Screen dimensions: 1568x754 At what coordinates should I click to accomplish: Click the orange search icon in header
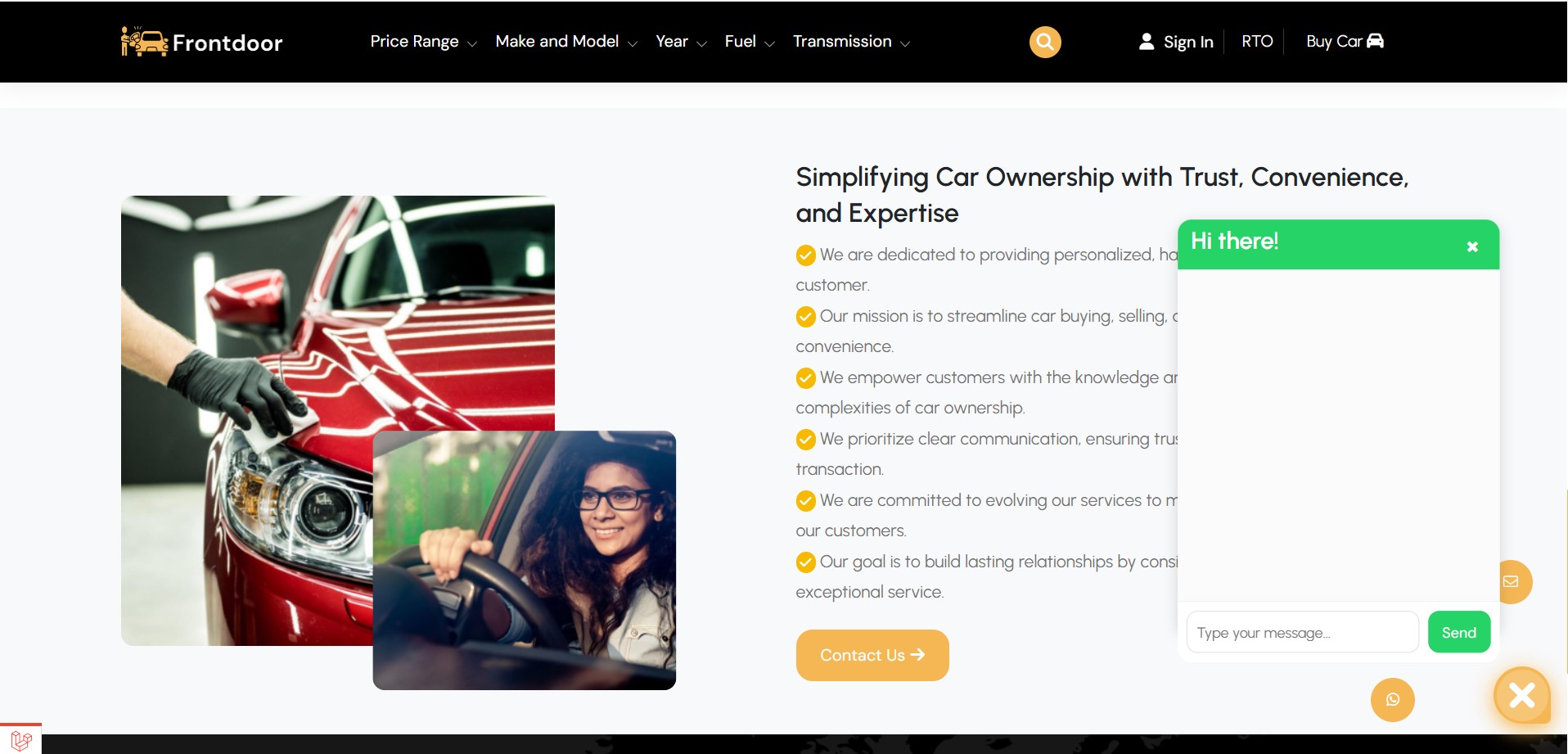1045,42
